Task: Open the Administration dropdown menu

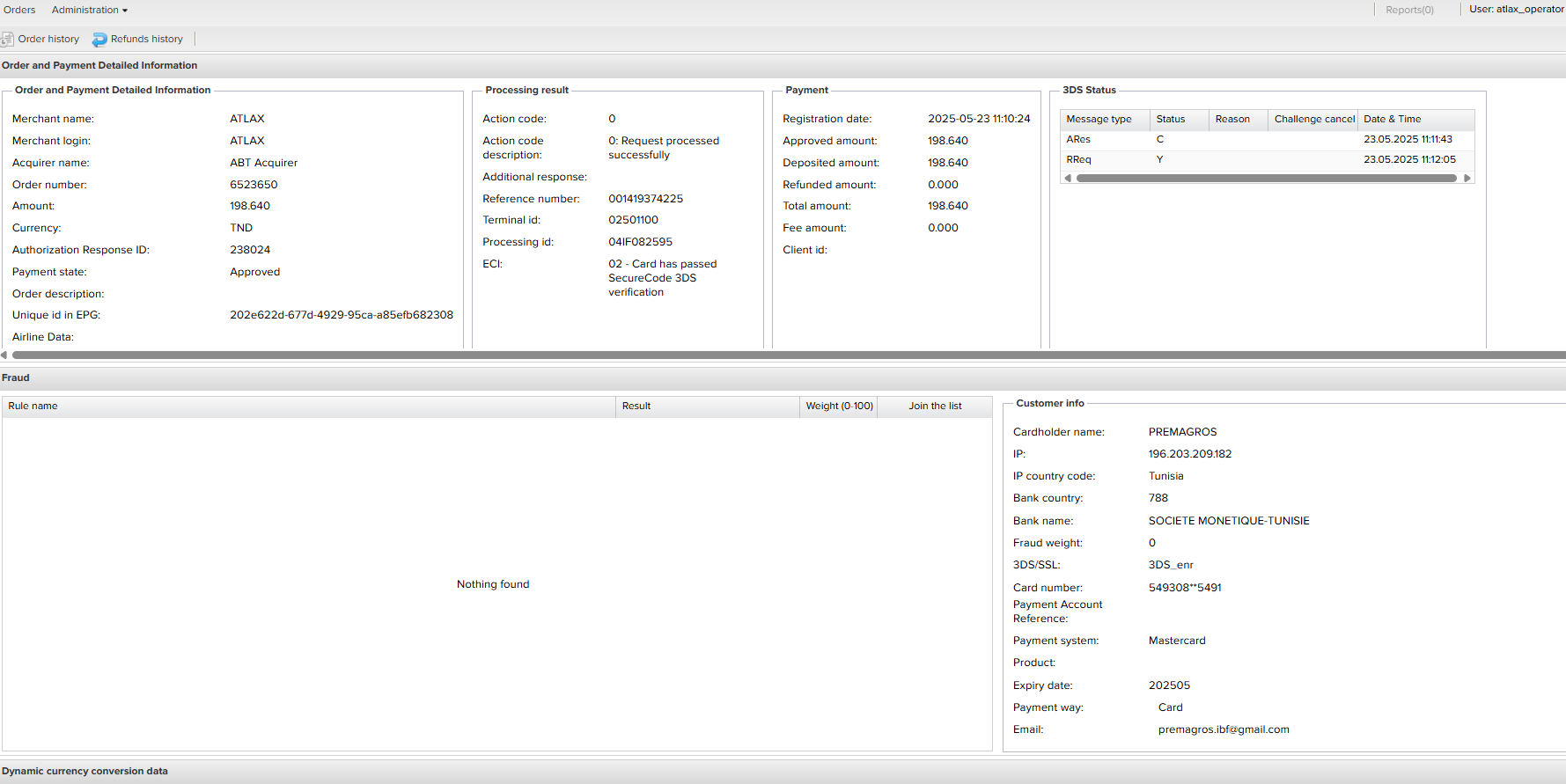Action: pyautogui.click(x=89, y=10)
